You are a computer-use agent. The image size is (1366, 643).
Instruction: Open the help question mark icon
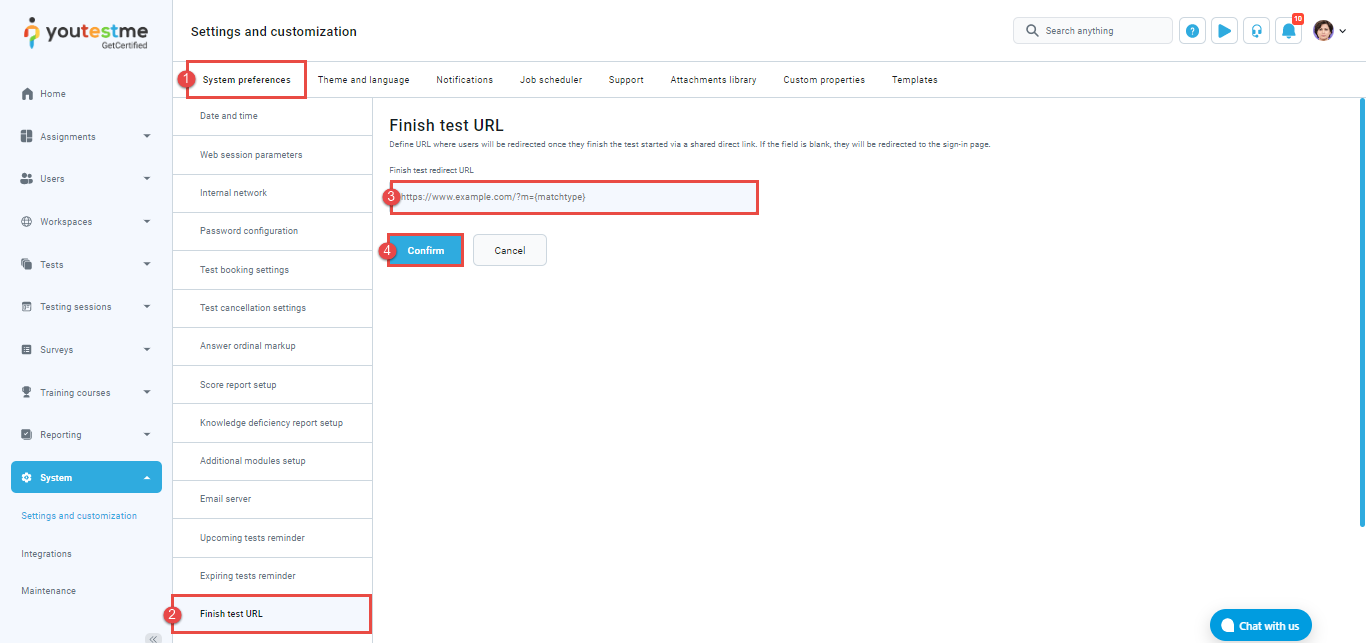point(1192,31)
